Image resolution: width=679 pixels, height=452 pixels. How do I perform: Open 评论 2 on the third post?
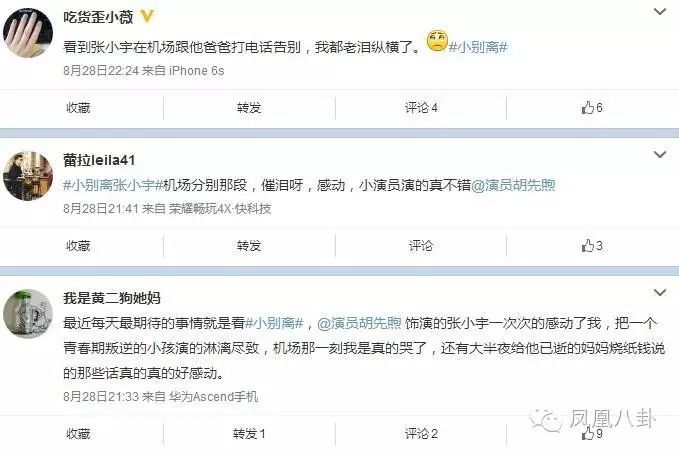click(421, 433)
